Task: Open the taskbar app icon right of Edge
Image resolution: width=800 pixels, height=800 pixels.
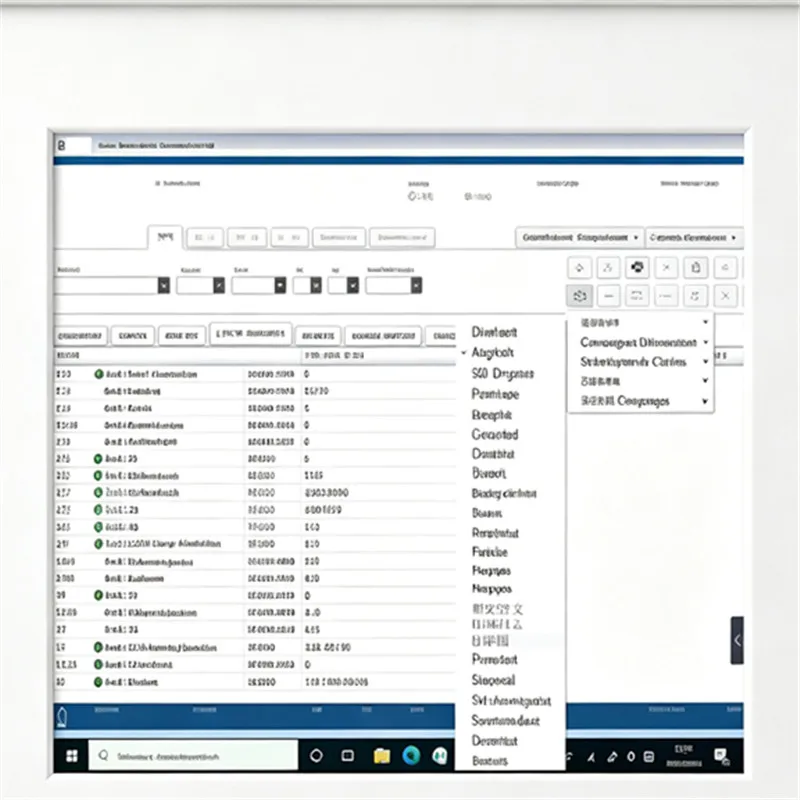Action: (x=439, y=756)
